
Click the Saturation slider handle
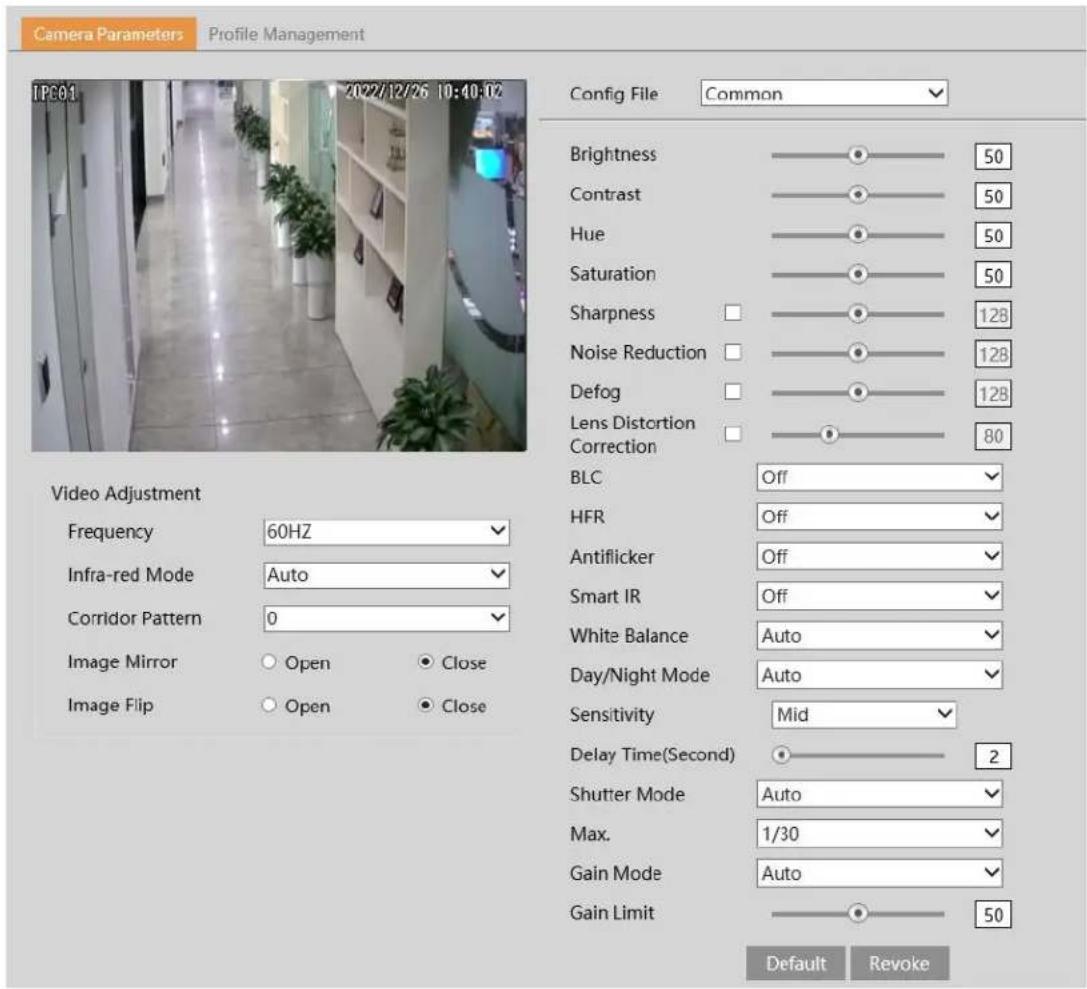pyautogui.click(x=858, y=274)
